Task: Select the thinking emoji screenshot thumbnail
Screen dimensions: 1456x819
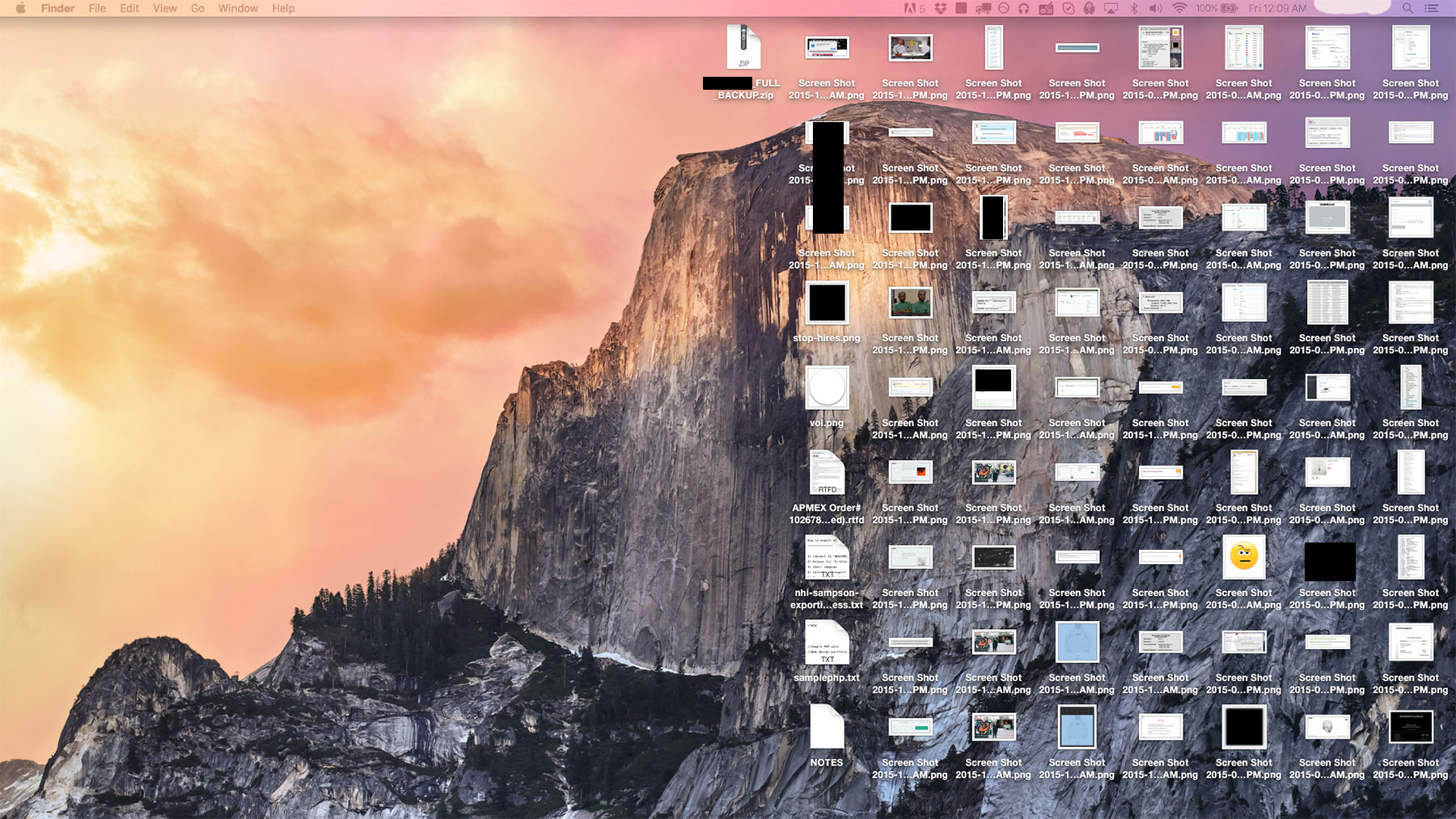Action: (x=1244, y=557)
